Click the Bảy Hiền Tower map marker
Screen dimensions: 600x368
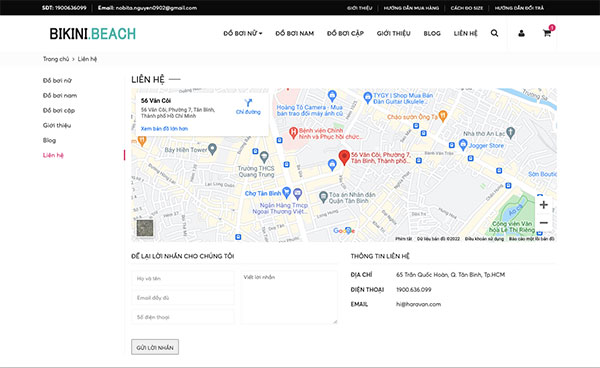coord(212,149)
